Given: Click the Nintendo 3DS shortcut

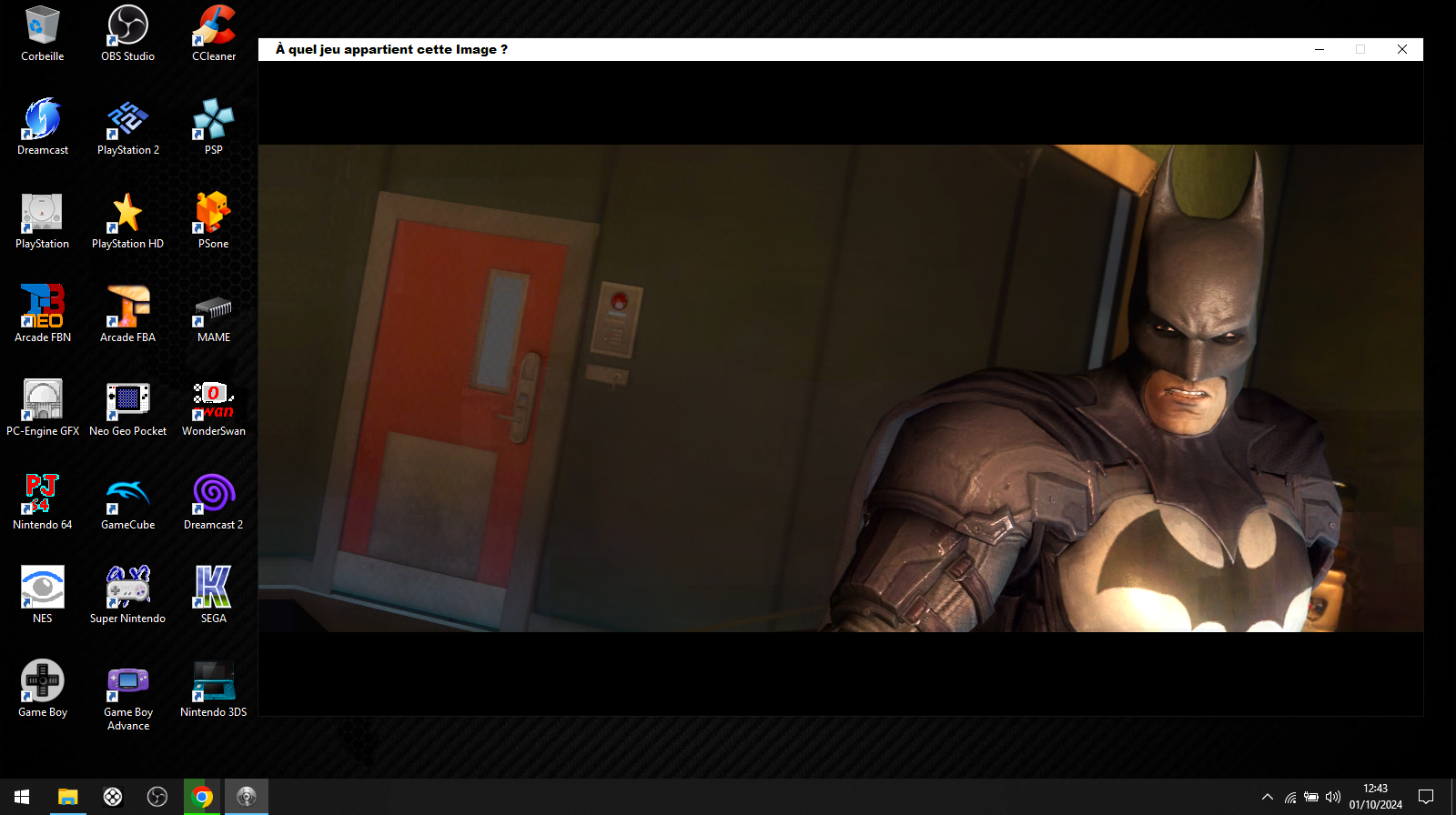Looking at the screenshot, I should click(x=214, y=689).
